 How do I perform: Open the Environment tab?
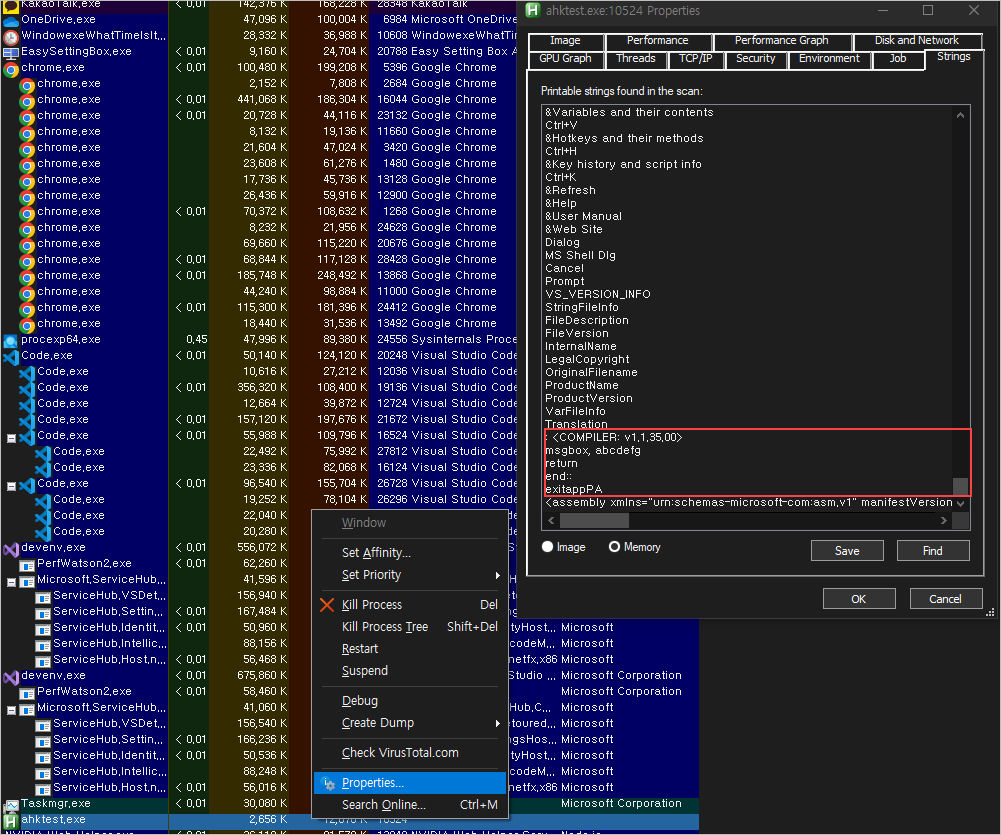click(829, 58)
